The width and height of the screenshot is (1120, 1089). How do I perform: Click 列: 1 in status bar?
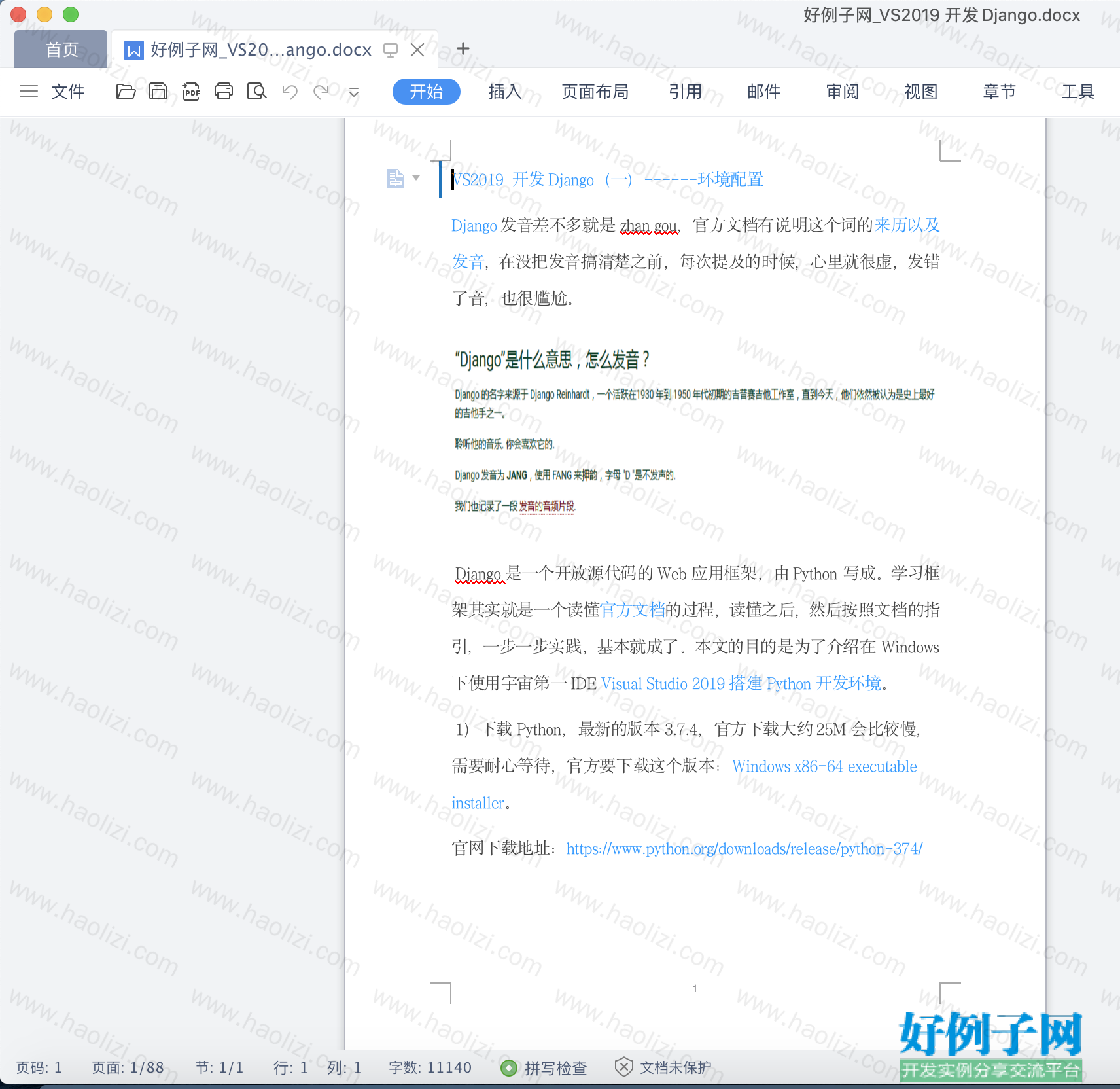[x=344, y=1068]
